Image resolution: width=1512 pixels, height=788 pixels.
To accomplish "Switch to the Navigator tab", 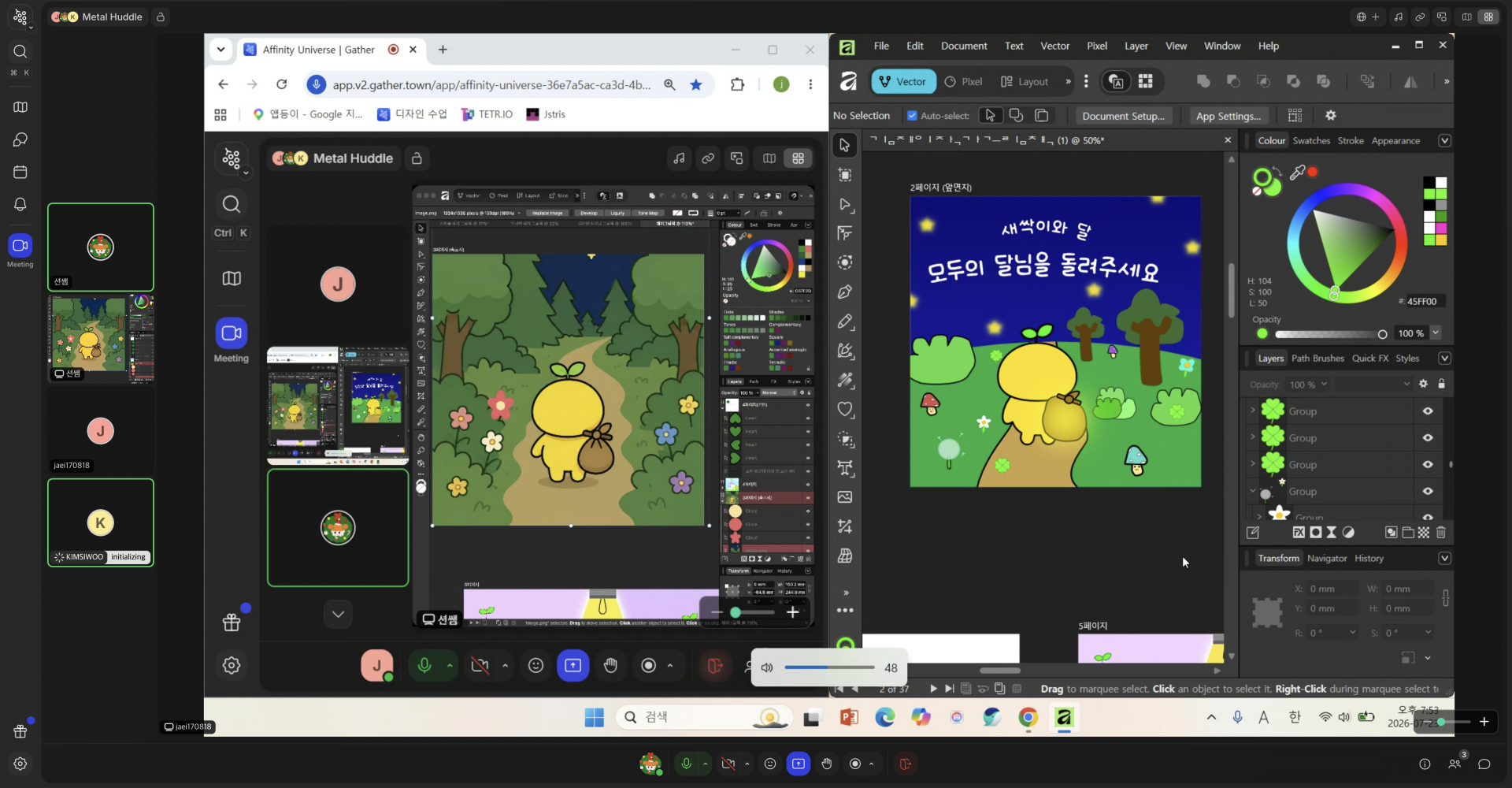I will click(x=1327, y=559).
